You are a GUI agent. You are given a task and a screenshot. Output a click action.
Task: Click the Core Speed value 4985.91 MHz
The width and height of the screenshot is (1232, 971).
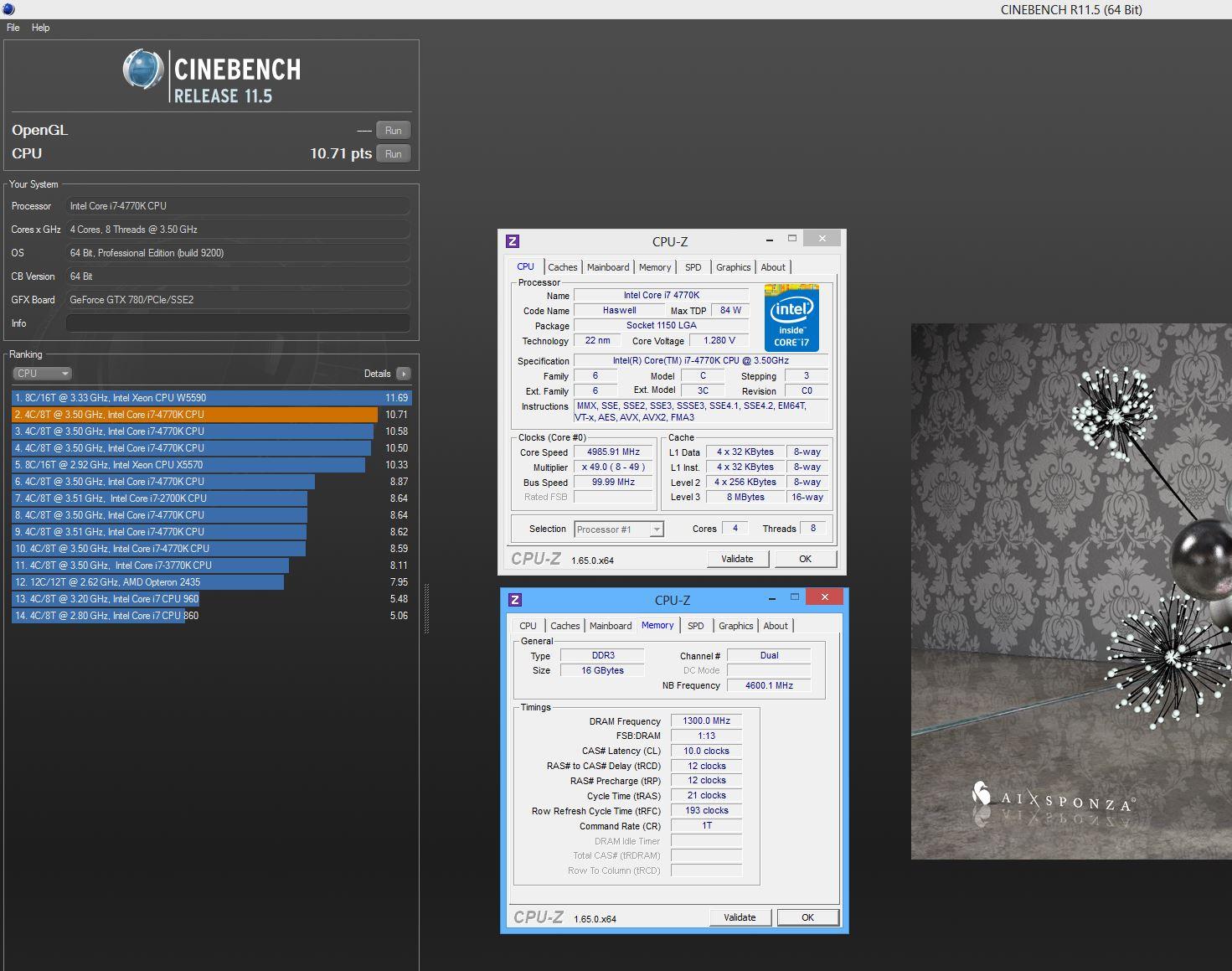(613, 452)
